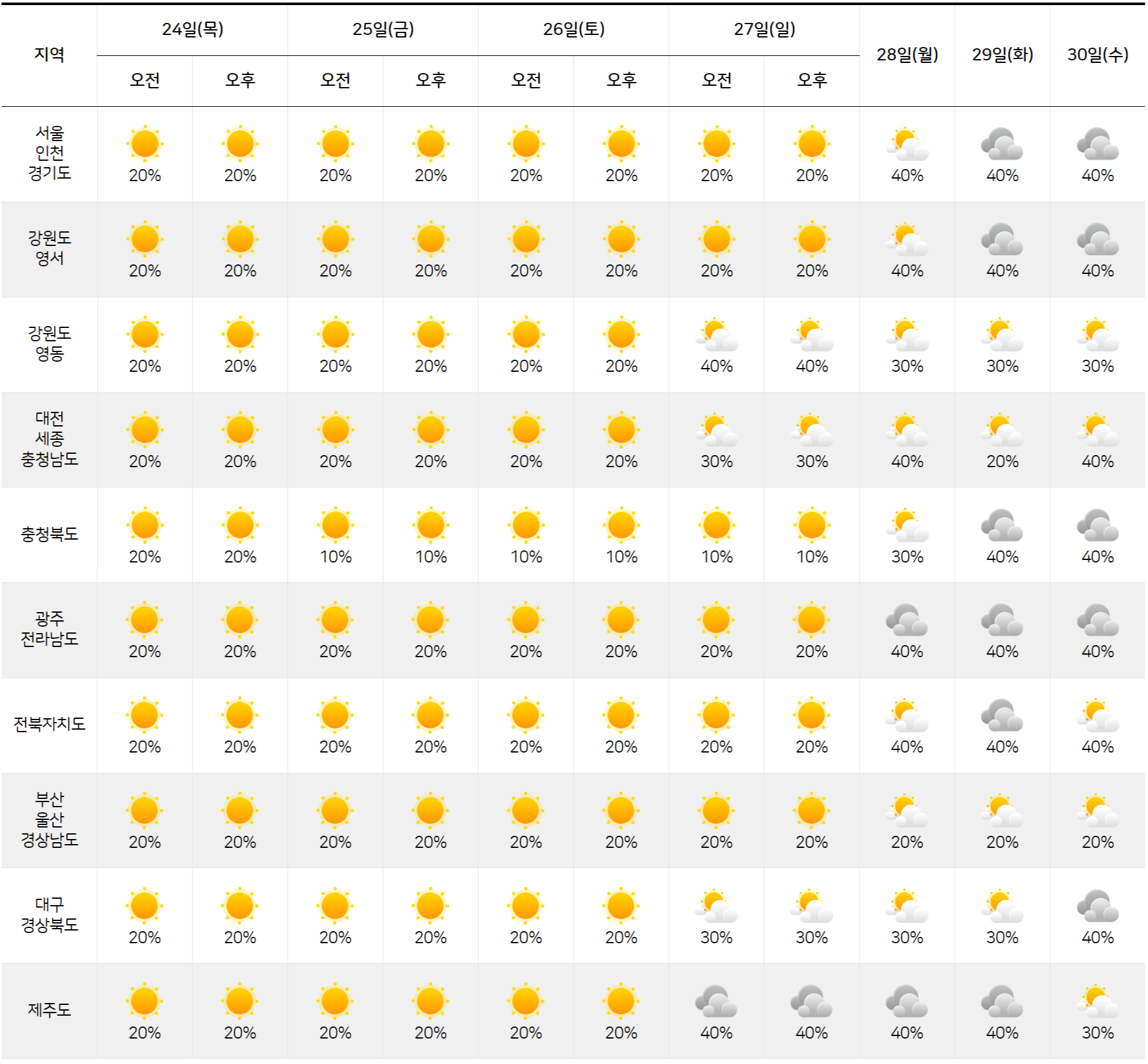Click the cloudy icon for 광주 전라남도 28일
This screenshot has height=1064, width=1148.
(x=907, y=620)
